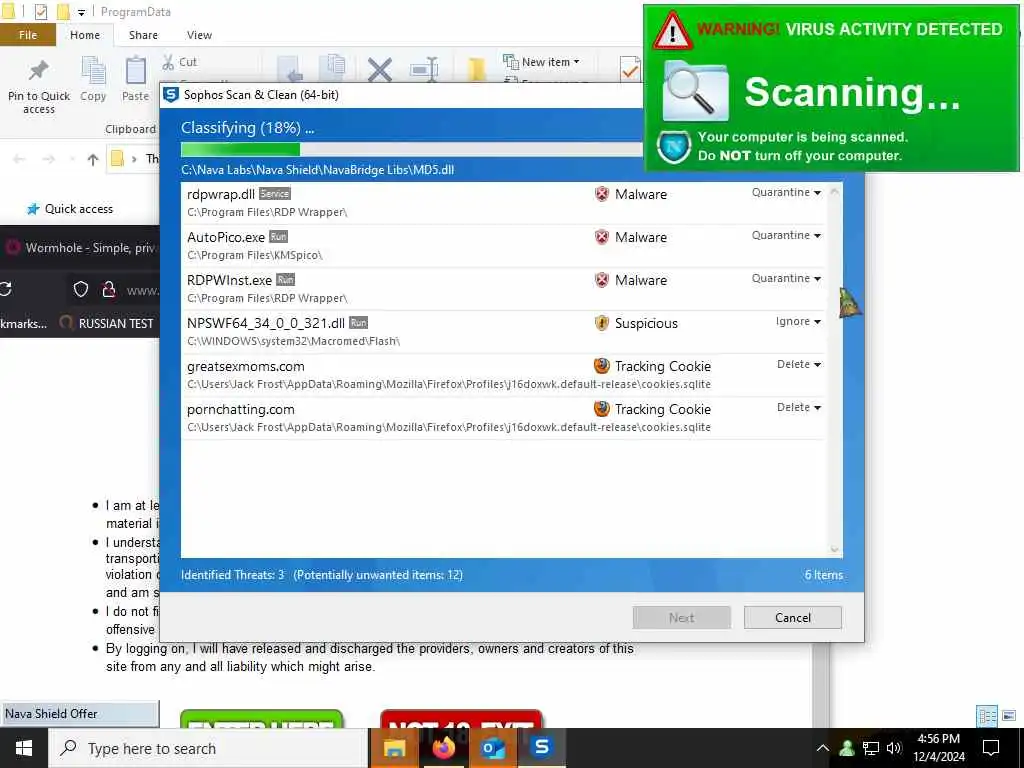Click the Cut scissors icon
Viewport: 1024px width, 768px height.
tap(168, 62)
